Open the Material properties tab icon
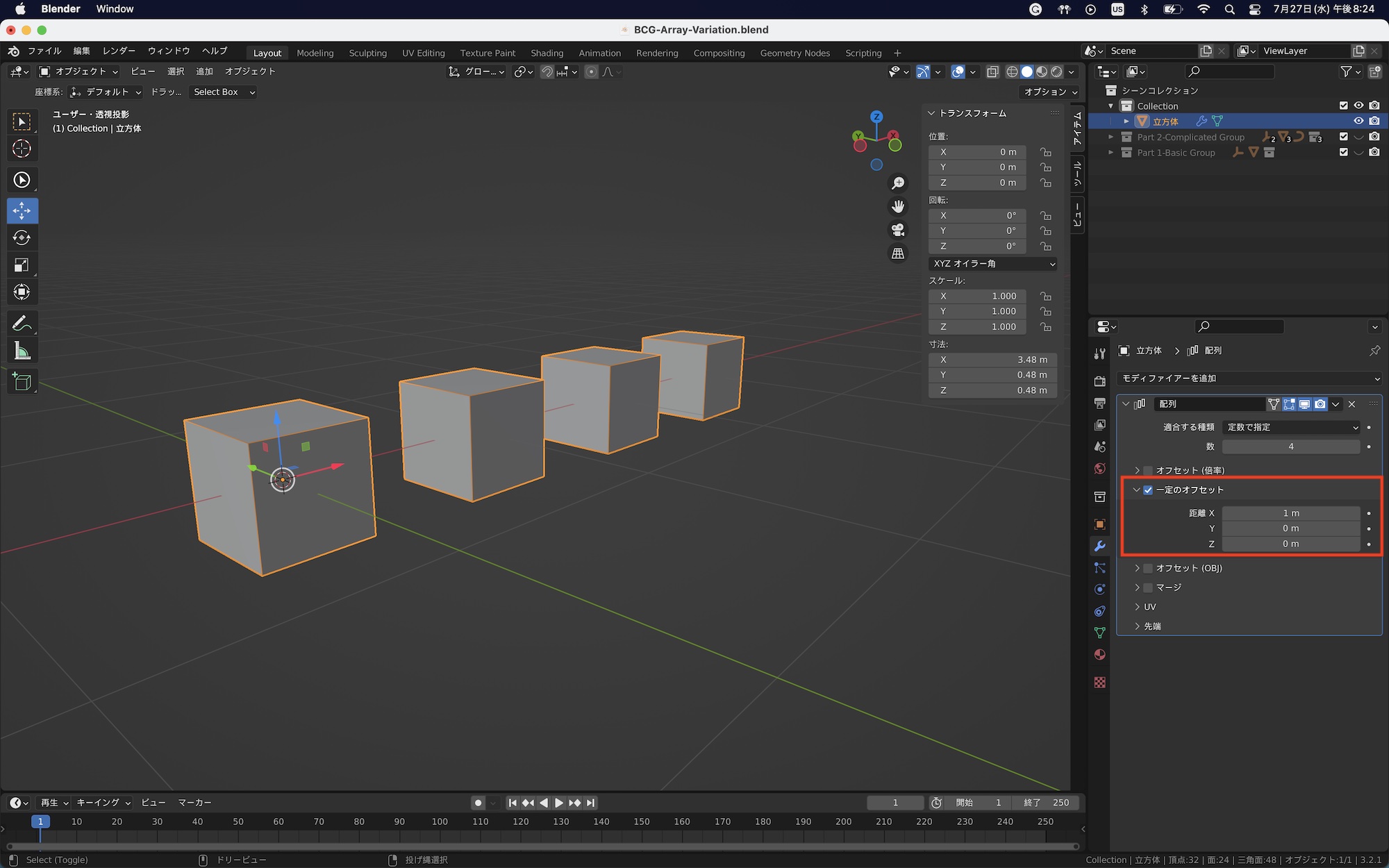This screenshot has width=1389, height=868. pyautogui.click(x=1099, y=655)
